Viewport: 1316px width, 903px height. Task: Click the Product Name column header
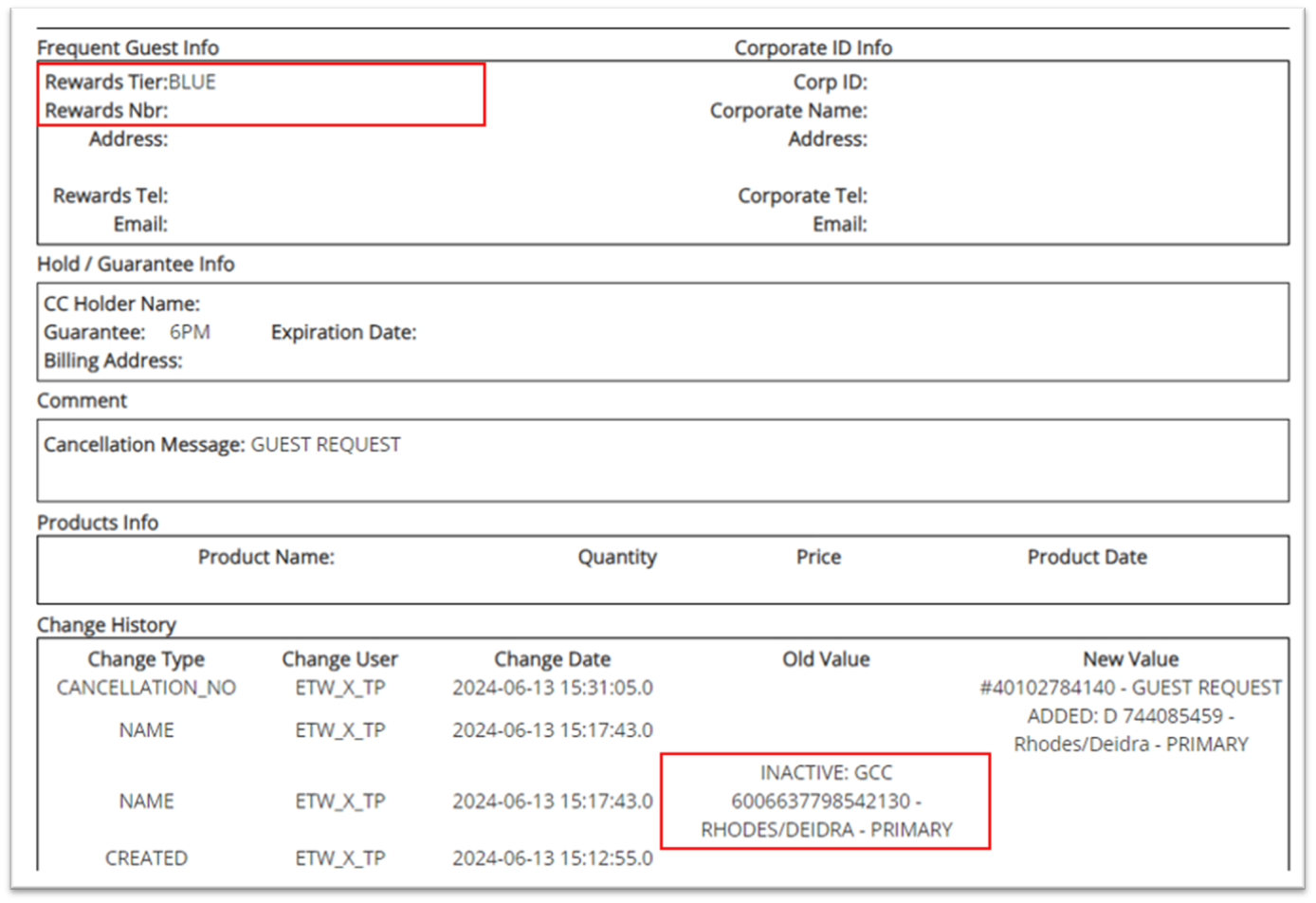pyautogui.click(x=265, y=557)
